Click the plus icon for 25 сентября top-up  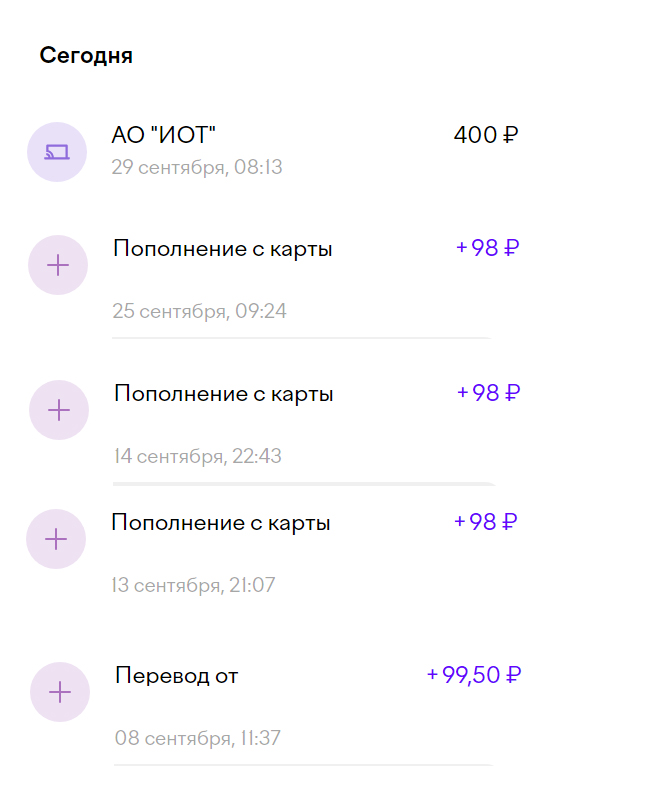click(x=59, y=265)
